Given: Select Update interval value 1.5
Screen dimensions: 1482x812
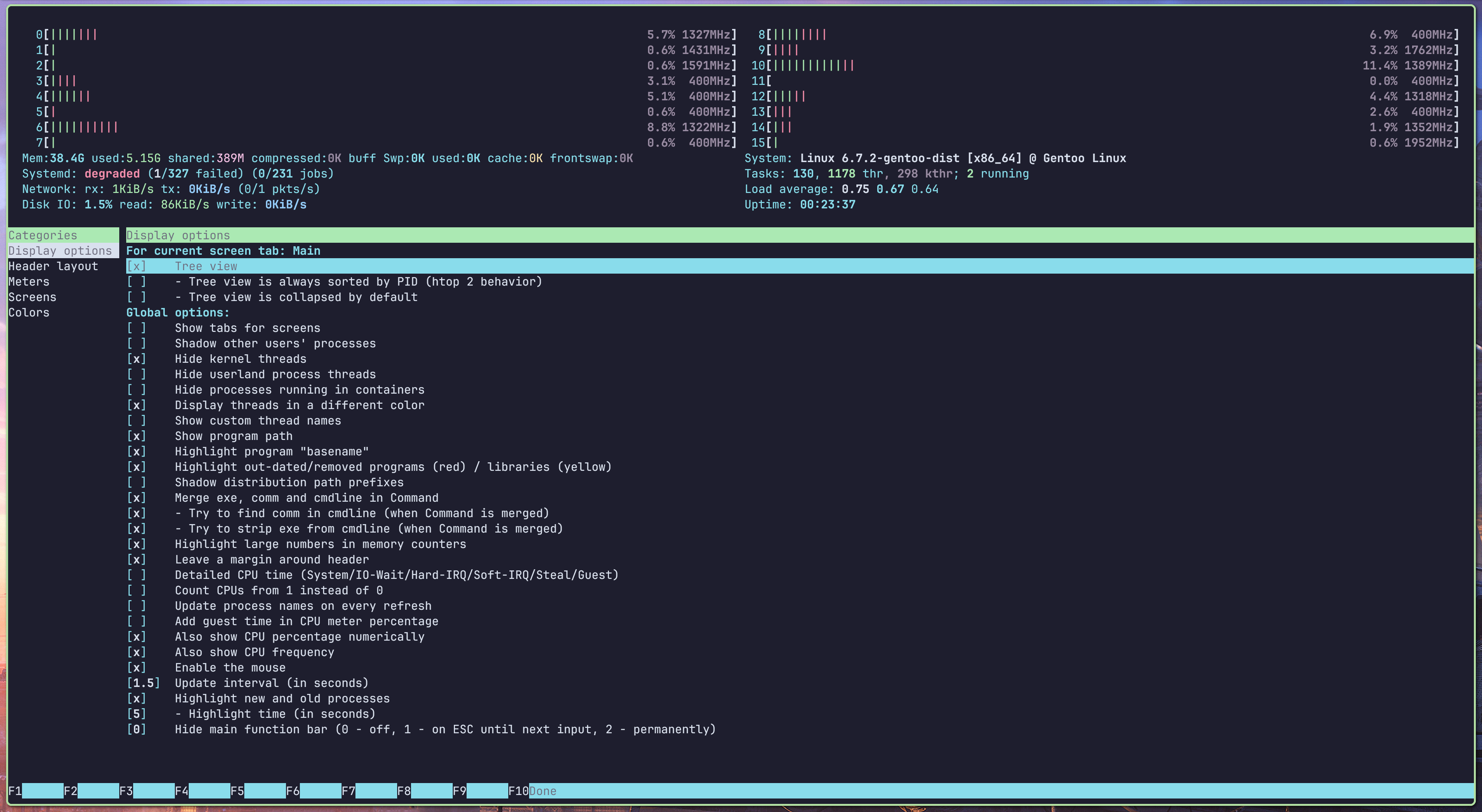Looking at the screenshot, I should (143, 682).
